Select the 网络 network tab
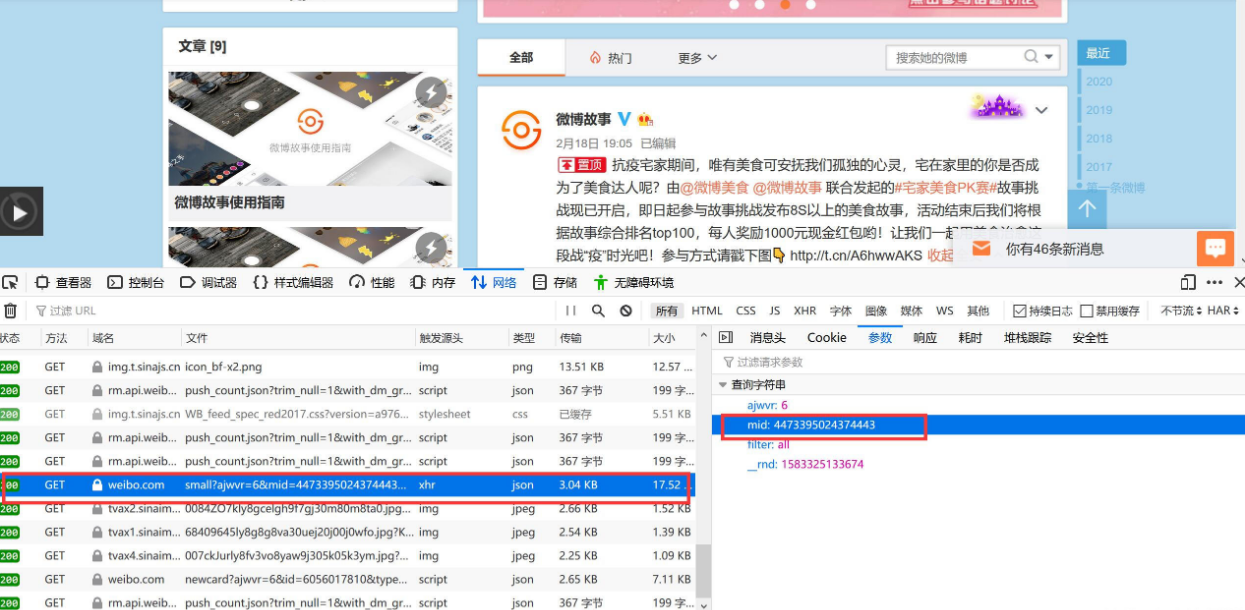The image size is (1245, 610). click(494, 282)
